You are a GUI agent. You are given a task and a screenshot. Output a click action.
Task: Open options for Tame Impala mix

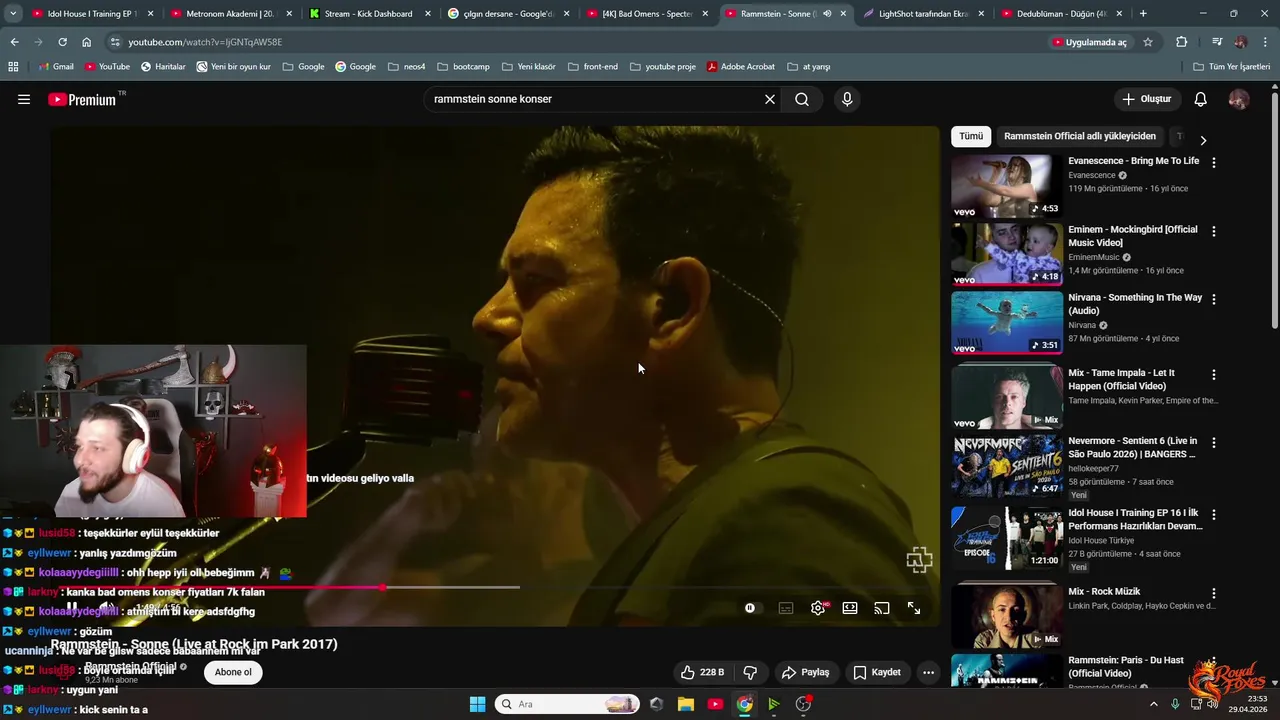1214,374
